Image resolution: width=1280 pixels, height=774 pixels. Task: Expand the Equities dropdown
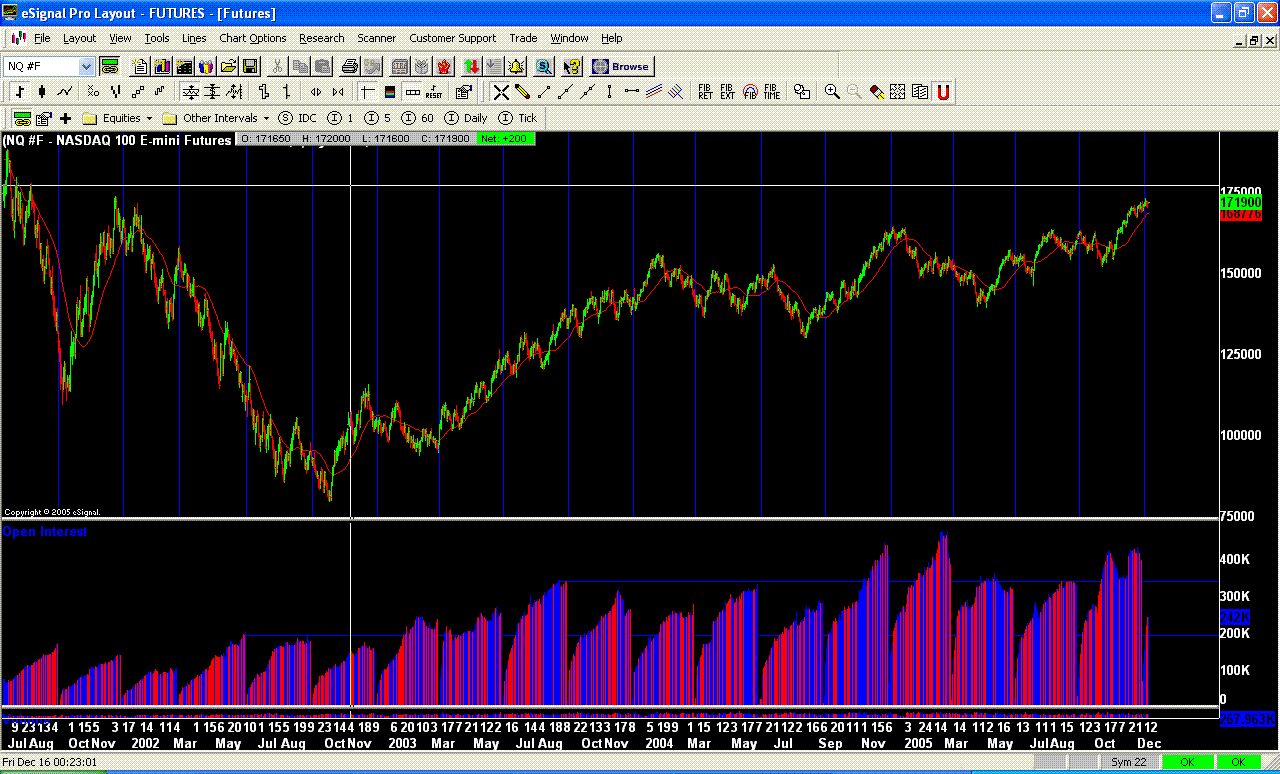(149, 118)
